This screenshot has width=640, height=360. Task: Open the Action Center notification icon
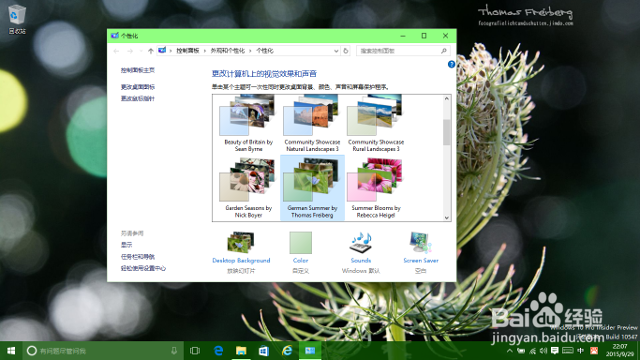point(554,351)
